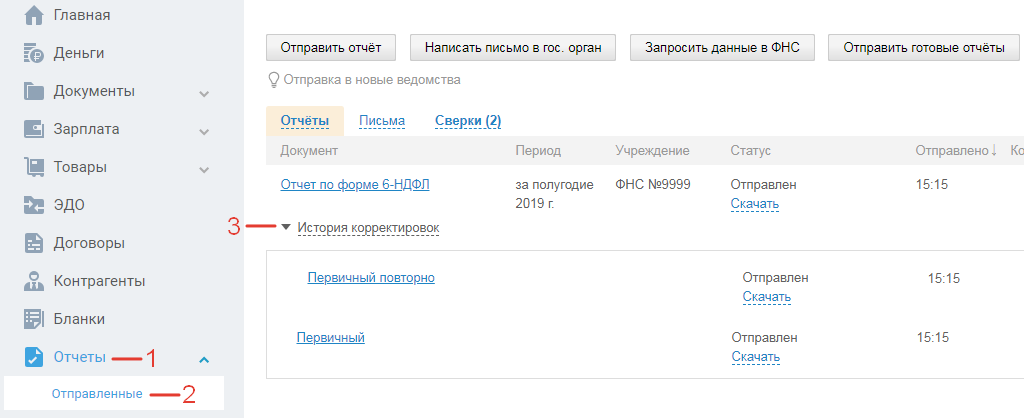Screen dimensions: 1024x418
Task: Click Отправить готовые отчёты button
Action: (x=924, y=47)
